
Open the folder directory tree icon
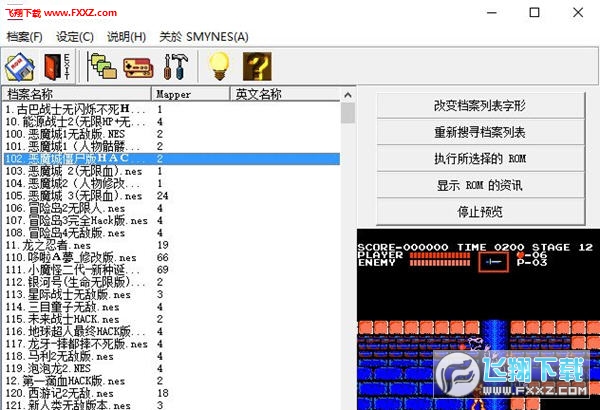tap(101, 67)
